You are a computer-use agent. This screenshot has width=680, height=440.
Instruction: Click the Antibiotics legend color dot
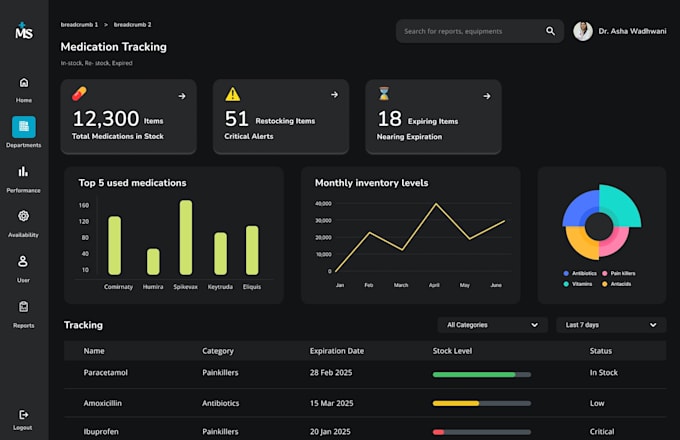pyautogui.click(x=566, y=274)
